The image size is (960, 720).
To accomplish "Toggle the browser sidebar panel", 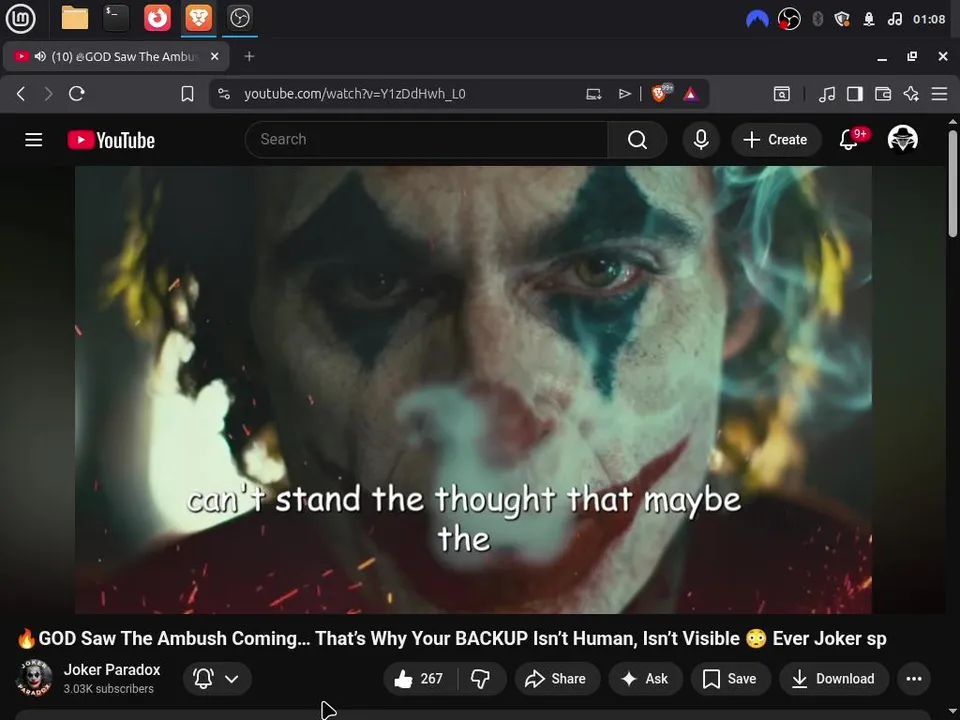I will (855, 94).
